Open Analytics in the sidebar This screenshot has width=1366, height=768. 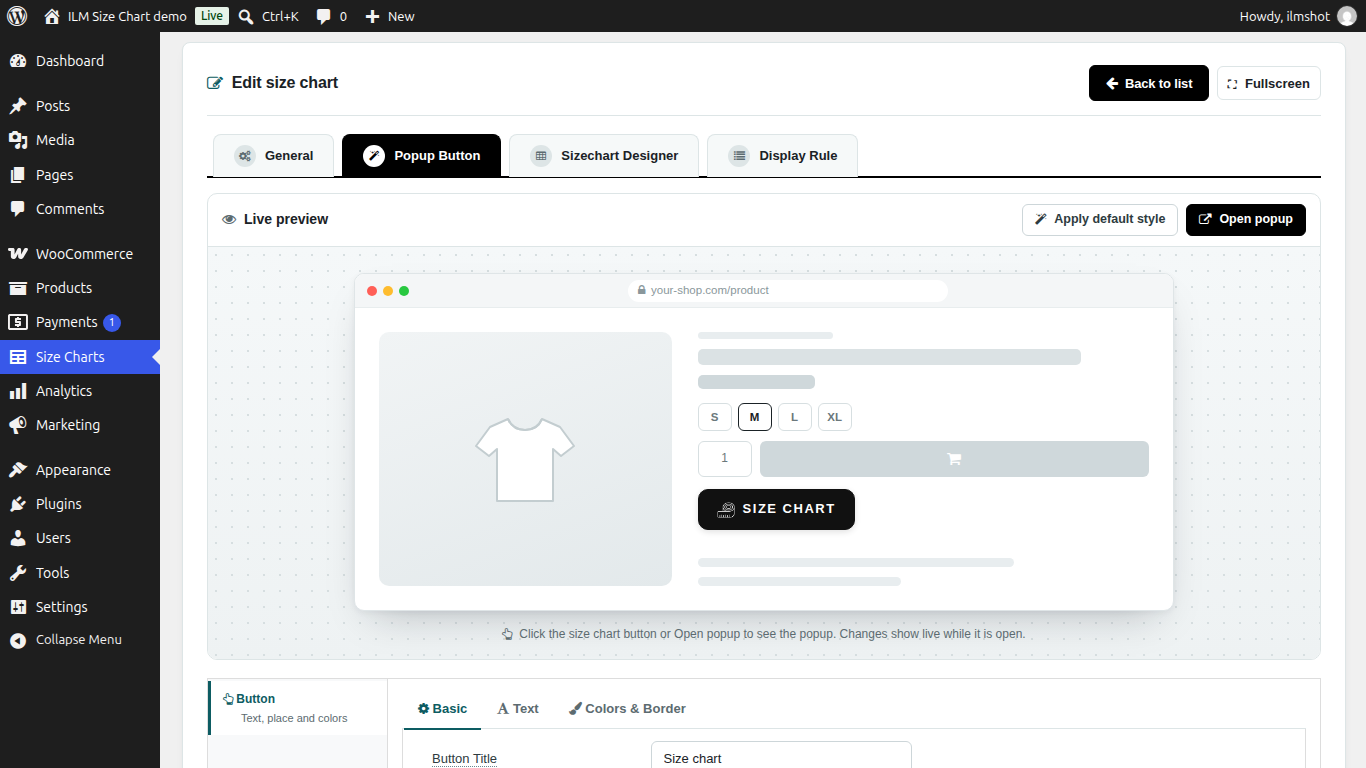point(80,391)
